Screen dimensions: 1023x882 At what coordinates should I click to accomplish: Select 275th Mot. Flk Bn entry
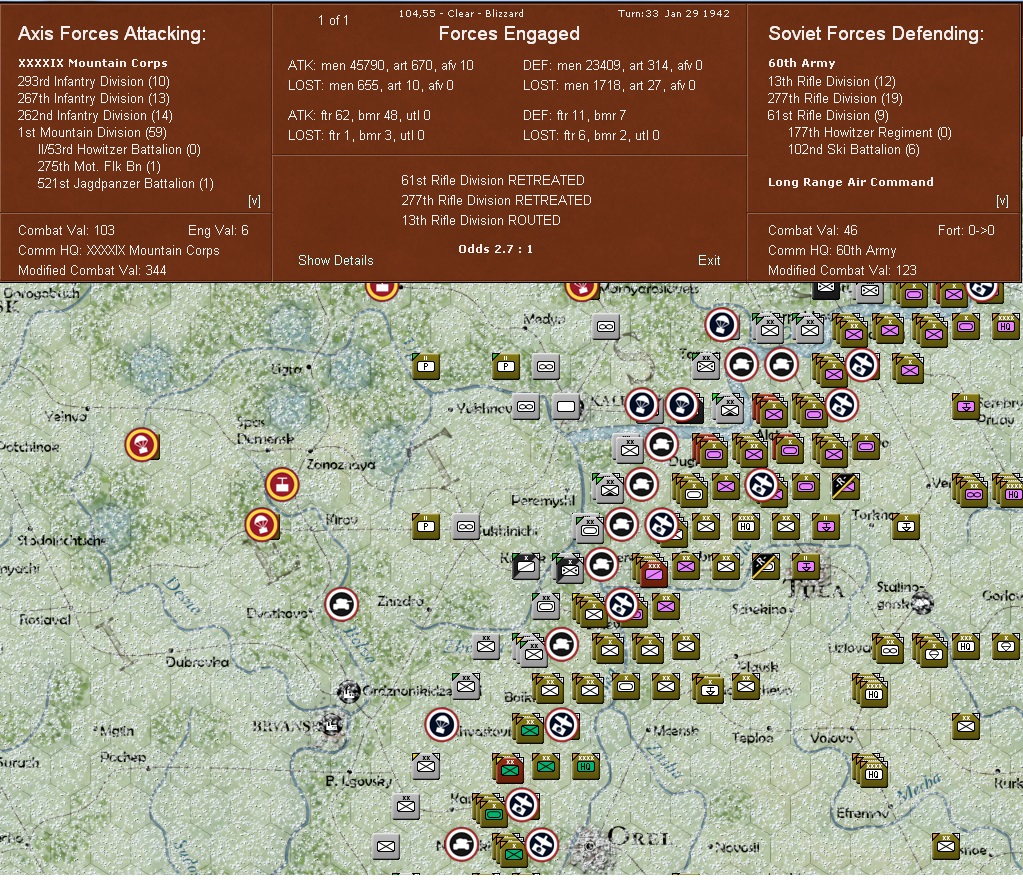[x=99, y=166]
